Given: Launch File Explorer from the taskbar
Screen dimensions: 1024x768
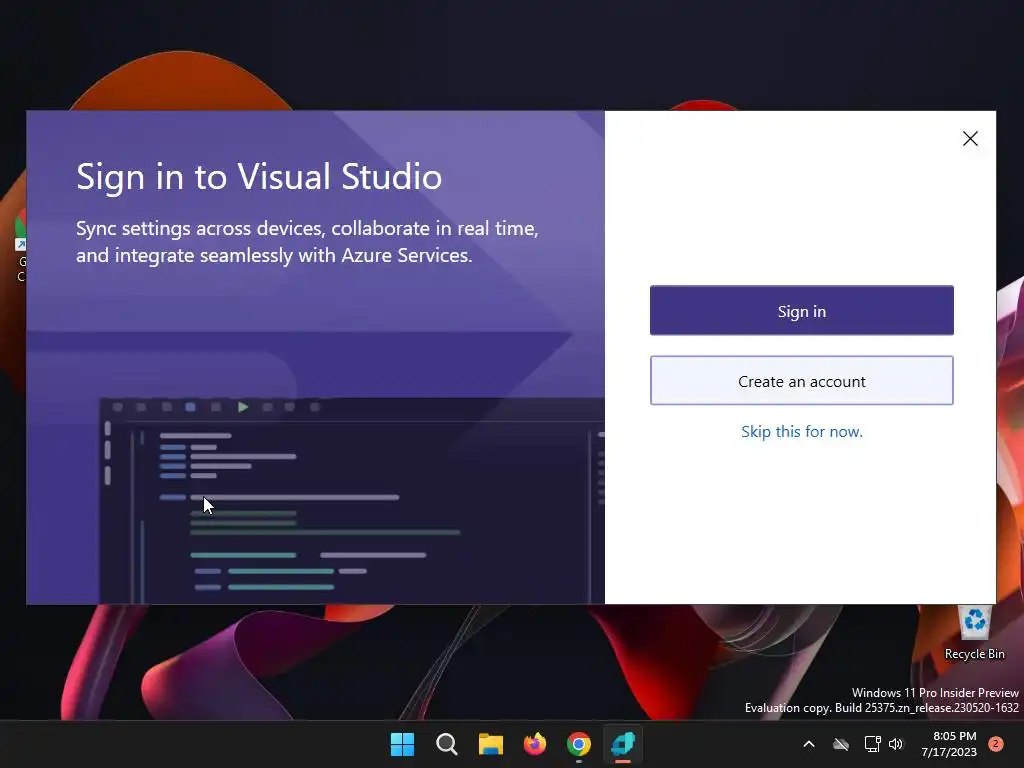Looking at the screenshot, I should click(x=490, y=744).
